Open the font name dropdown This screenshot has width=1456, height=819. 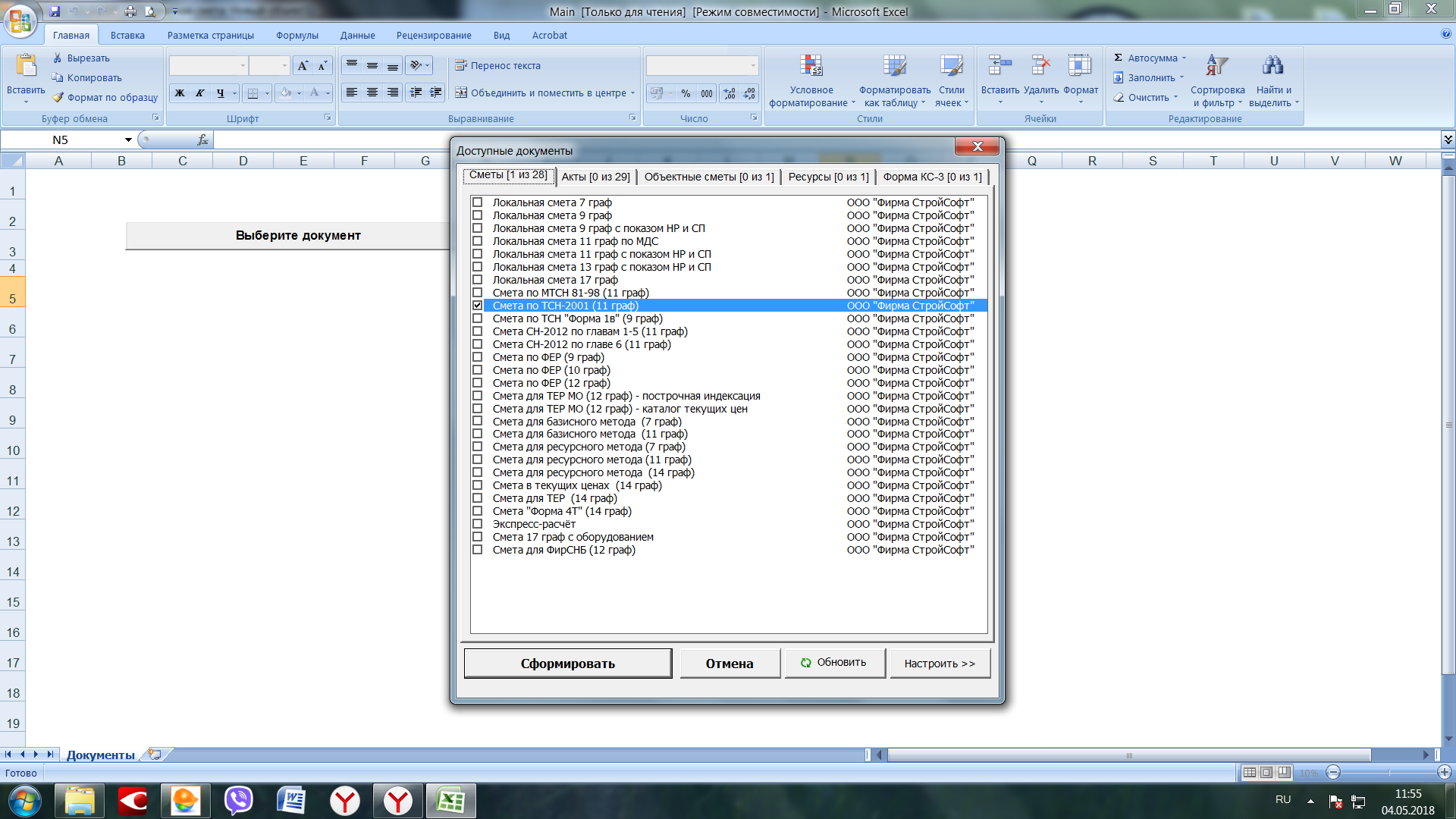coord(243,66)
